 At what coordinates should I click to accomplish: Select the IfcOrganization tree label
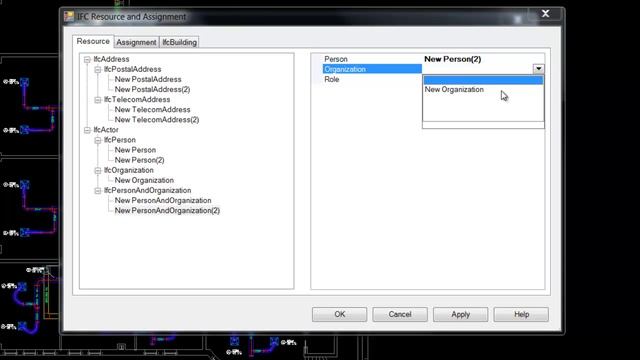click(x=129, y=170)
